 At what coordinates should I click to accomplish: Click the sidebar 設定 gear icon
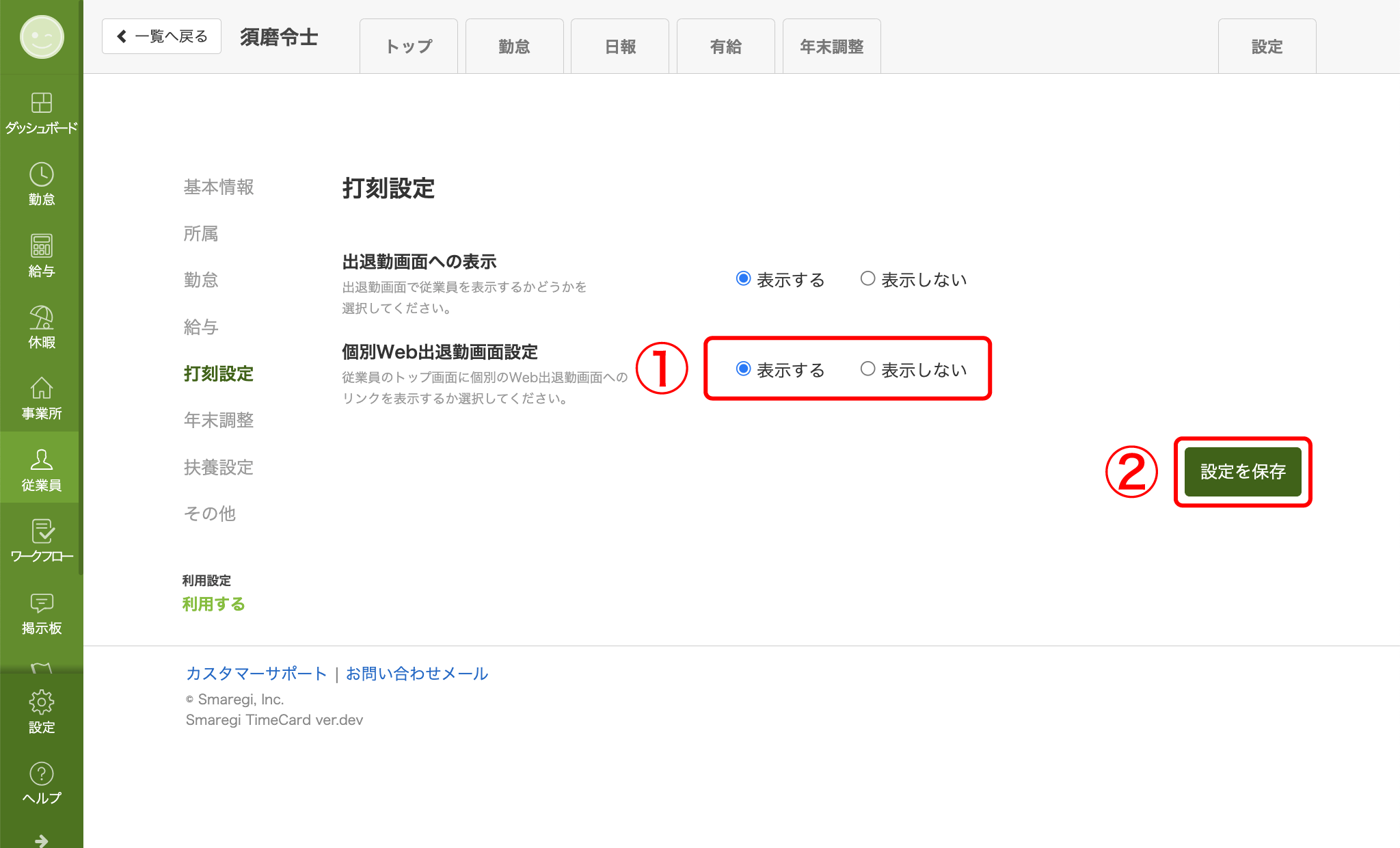41,702
